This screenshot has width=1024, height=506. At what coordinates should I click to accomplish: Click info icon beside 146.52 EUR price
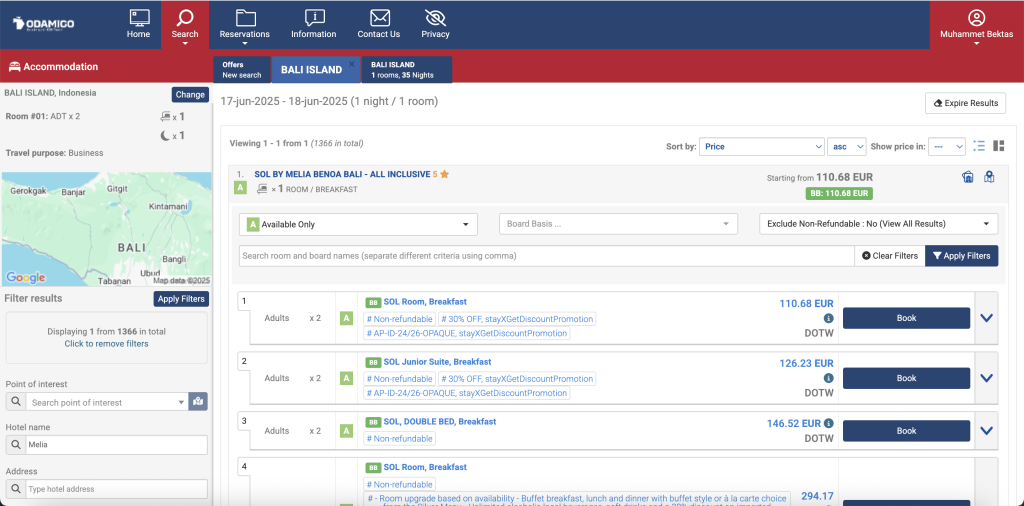click(x=828, y=423)
